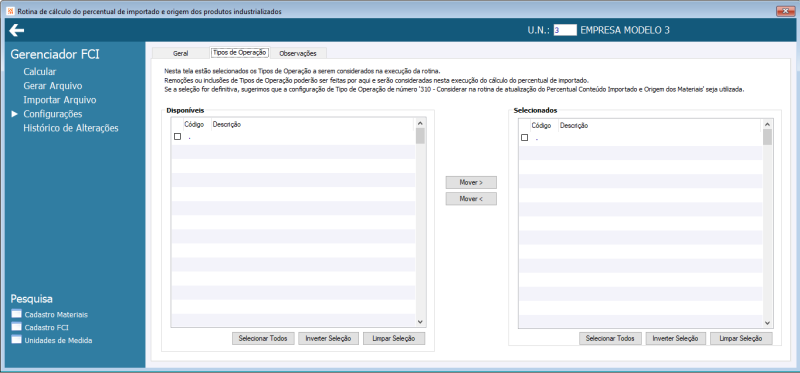Click the Selecionados scrollbar thumb

[767, 137]
